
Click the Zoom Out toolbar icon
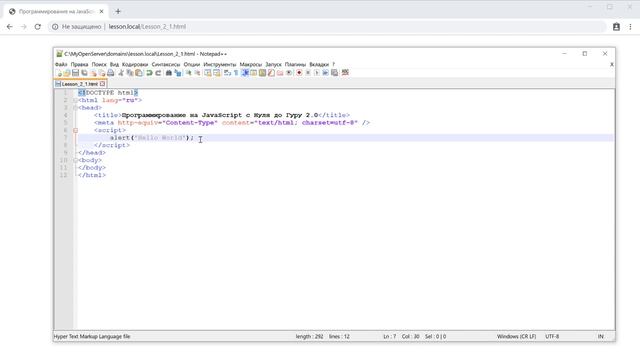point(198,73)
